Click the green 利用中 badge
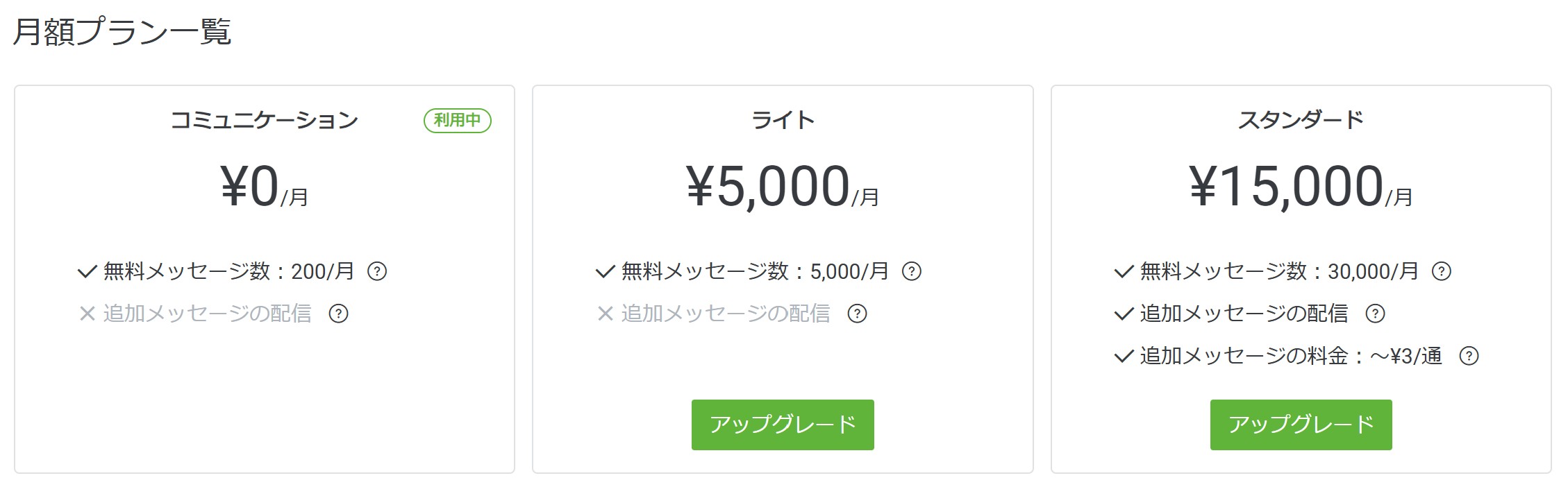Viewport: 1568px width, 487px height. click(458, 121)
